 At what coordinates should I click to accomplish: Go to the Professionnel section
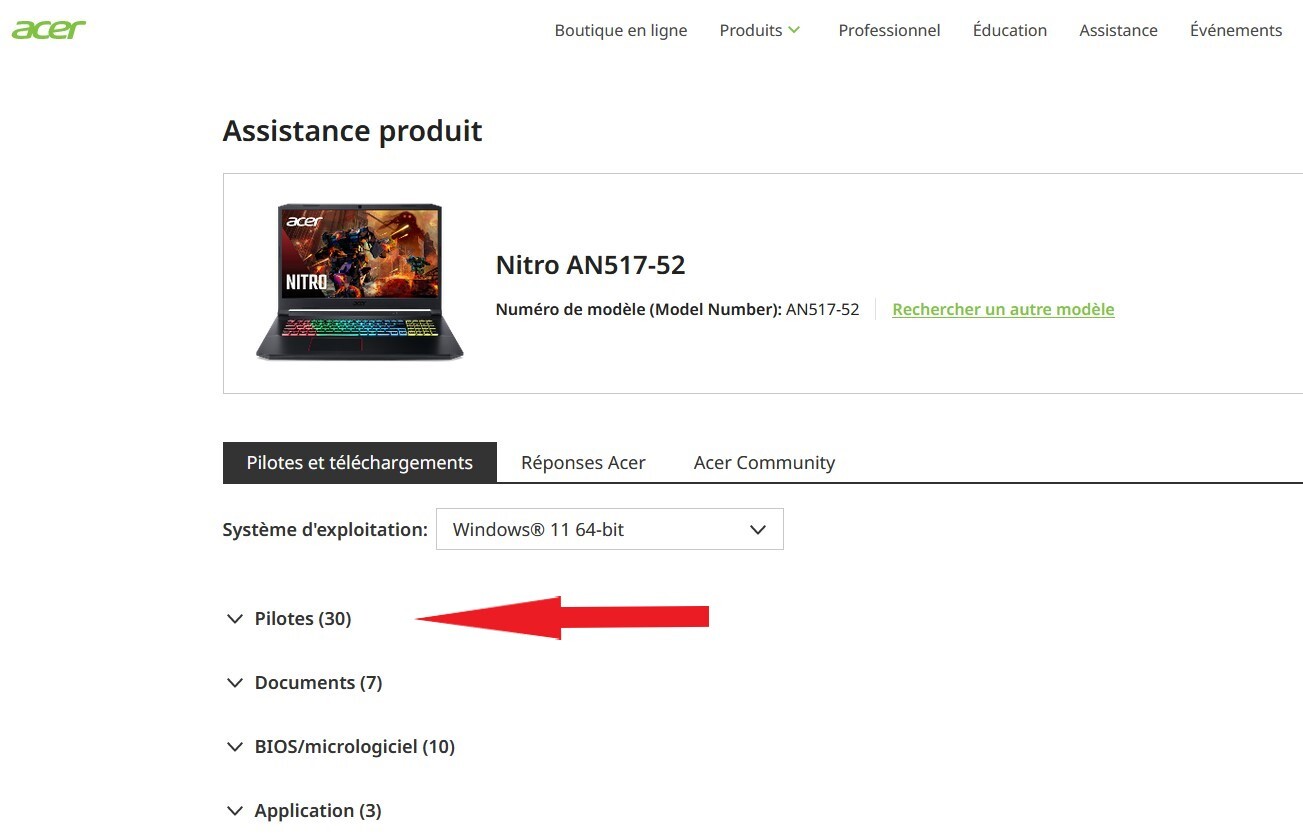(889, 30)
